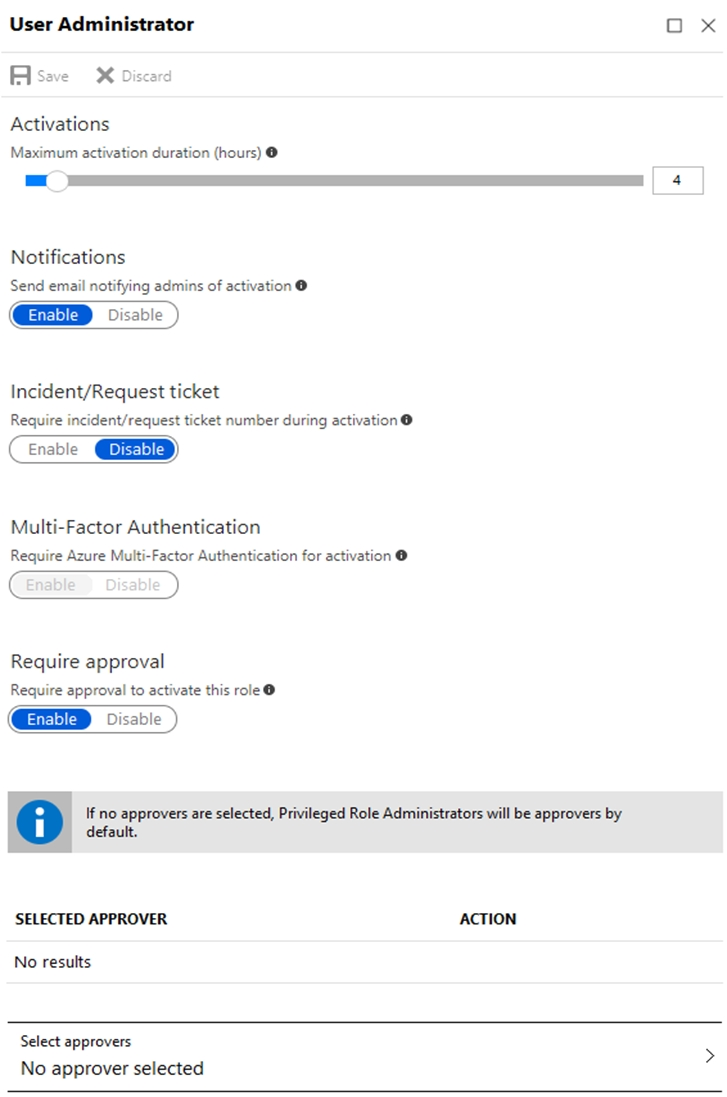Disable email notifications for activation
This screenshot has height=1097, width=727.
(135, 315)
